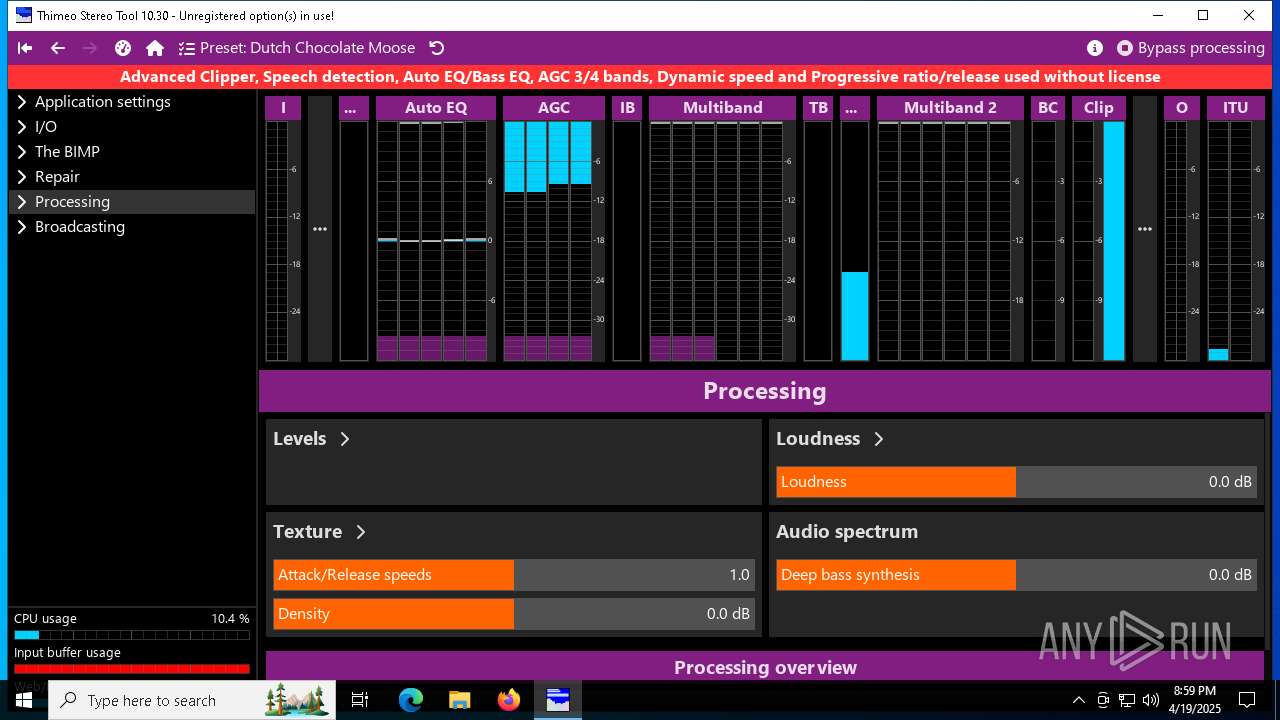Viewport: 1280px width, 720px height.
Task: Open the notification center icon
Action: click(x=1247, y=700)
